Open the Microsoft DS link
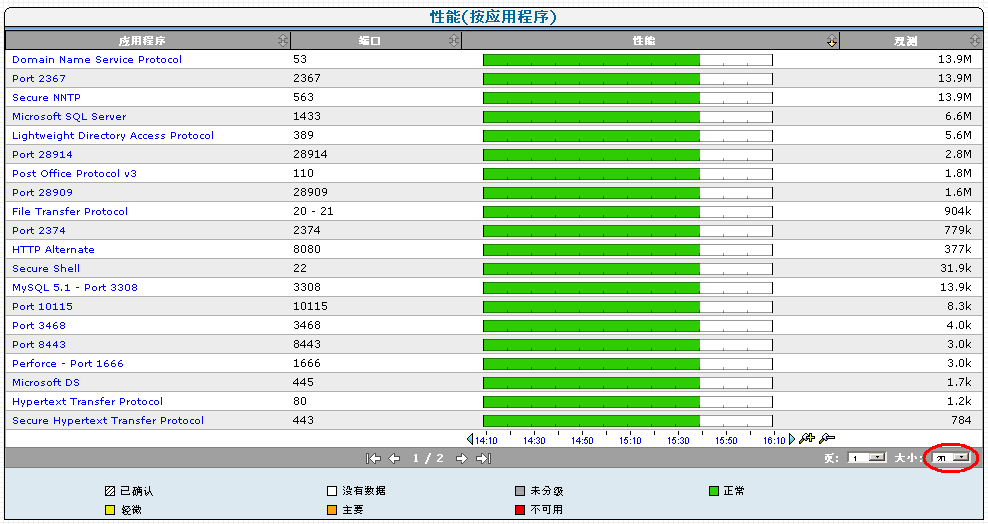 (46, 382)
